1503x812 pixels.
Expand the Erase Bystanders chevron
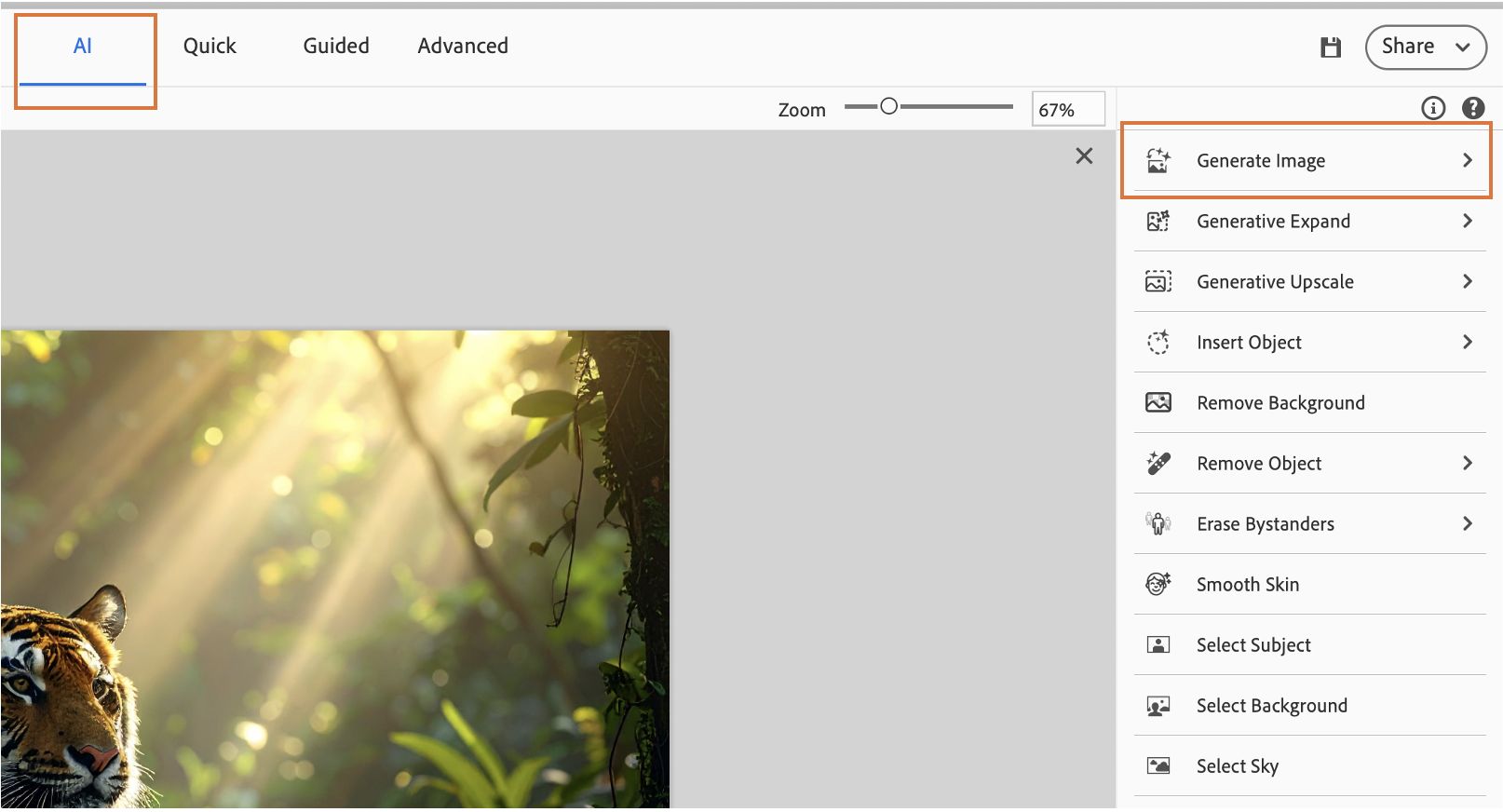click(1468, 523)
